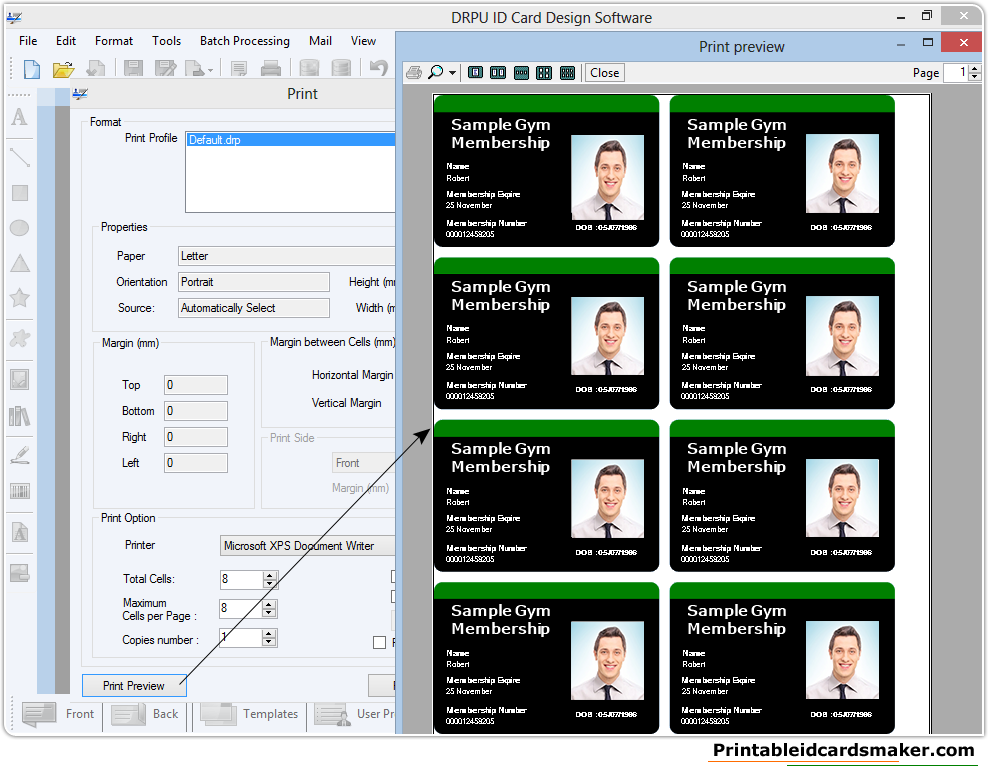
Task: Open the Orientation Portrait dropdown
Action: click(253, 282)
